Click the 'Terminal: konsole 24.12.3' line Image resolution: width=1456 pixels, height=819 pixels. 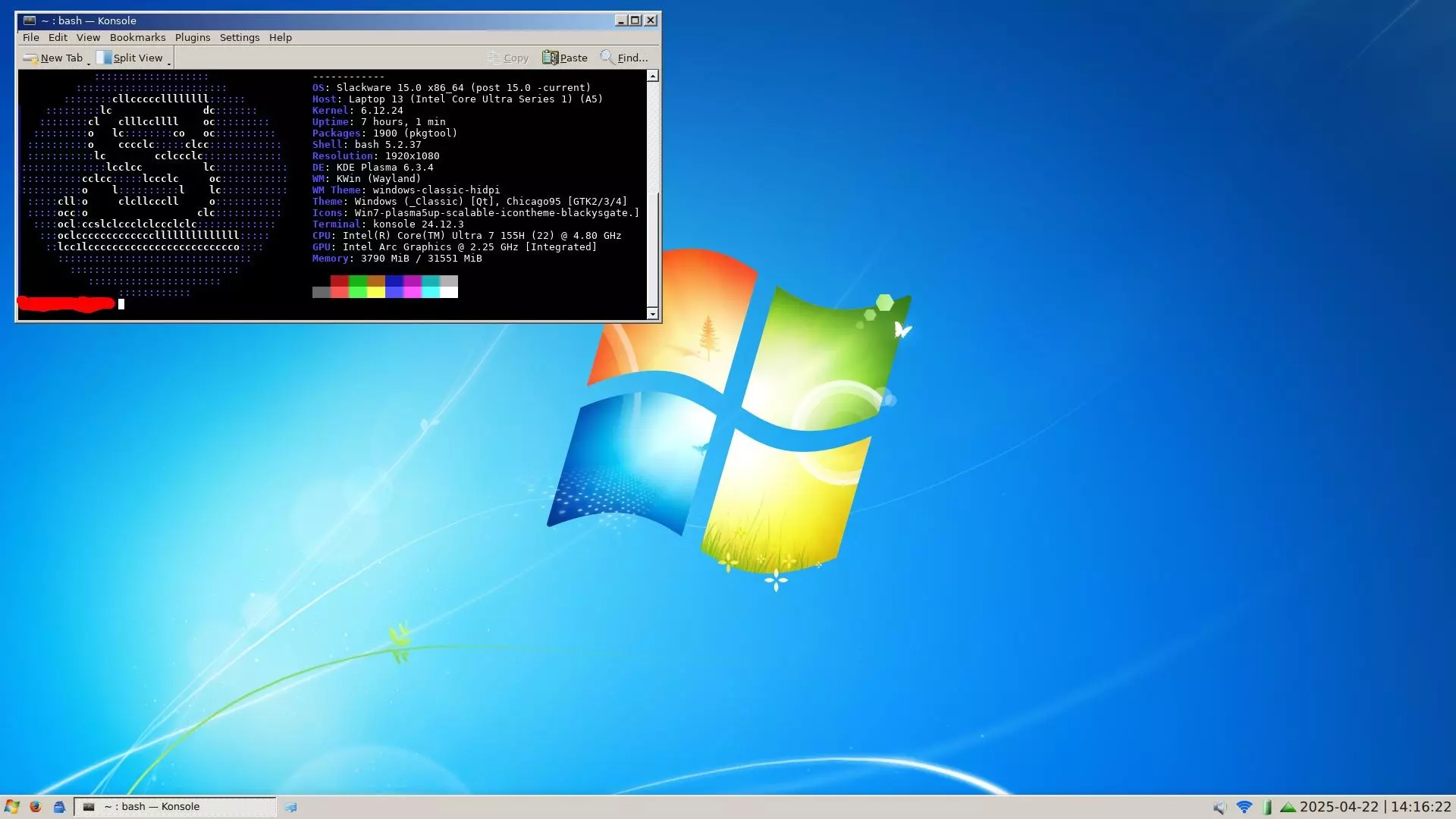coord(388,224)
